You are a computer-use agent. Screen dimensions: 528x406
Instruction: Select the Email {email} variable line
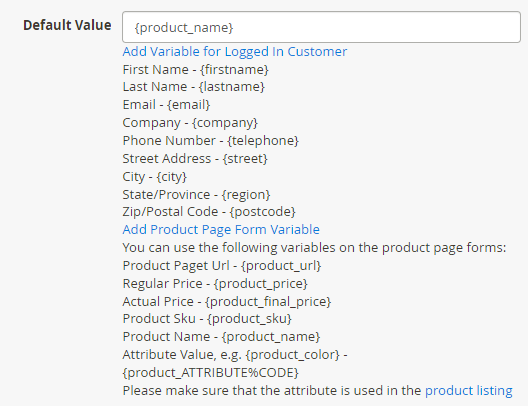[166, 105]
